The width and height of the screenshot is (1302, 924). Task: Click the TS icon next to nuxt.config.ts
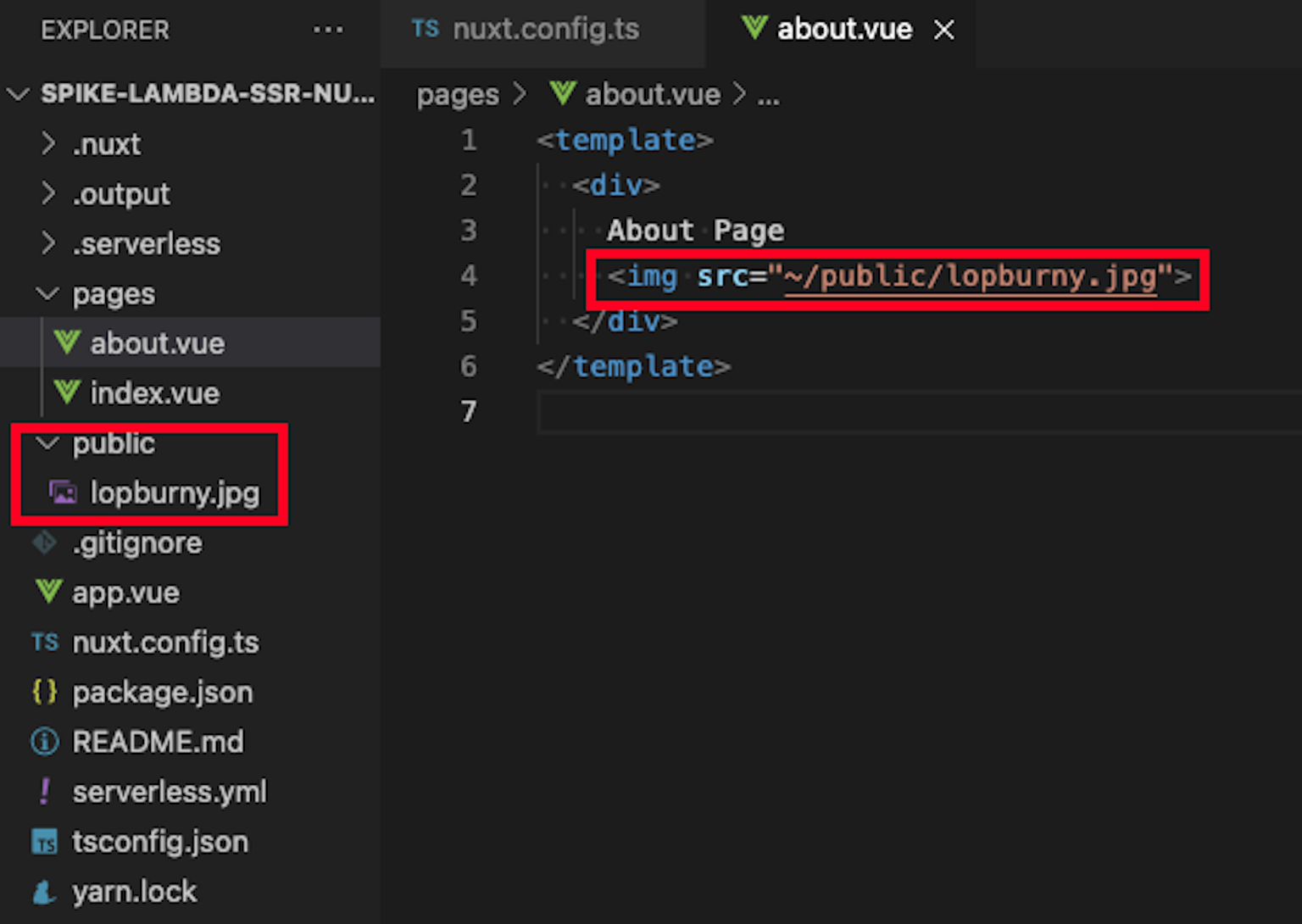44,643
